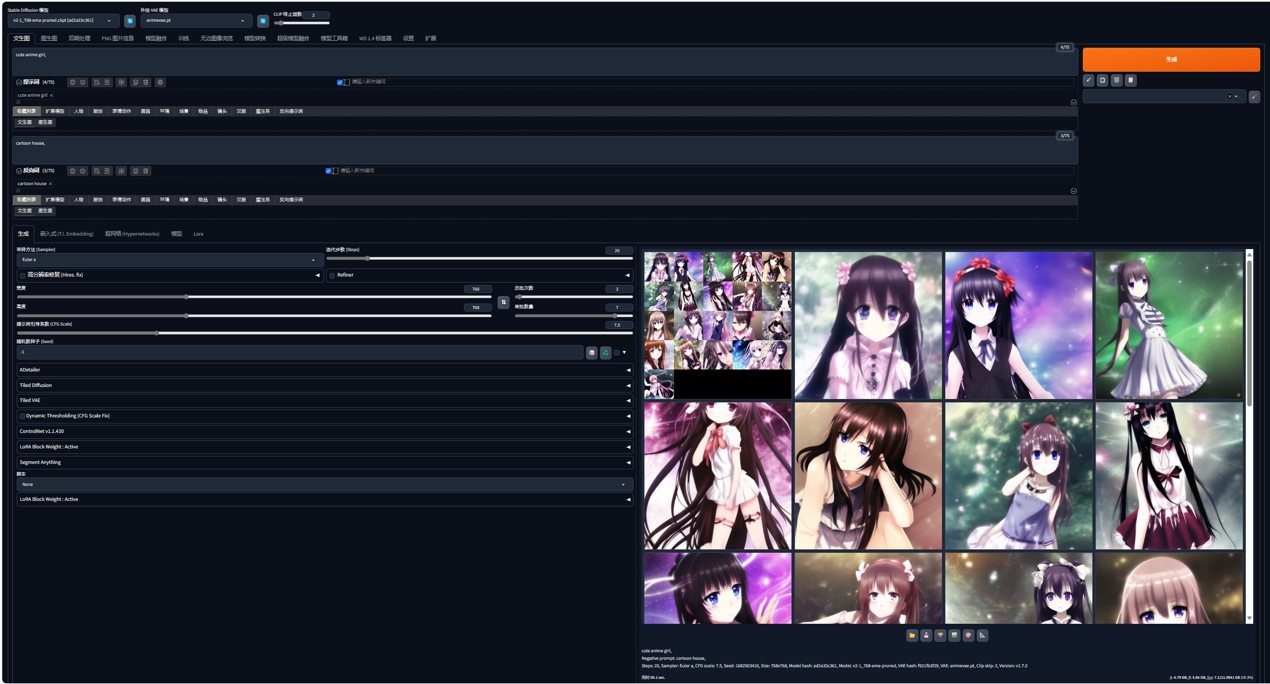Open the 脚本 script dropdown showing None
This screenshot has width=1270, height=684.
click(323, 484)
